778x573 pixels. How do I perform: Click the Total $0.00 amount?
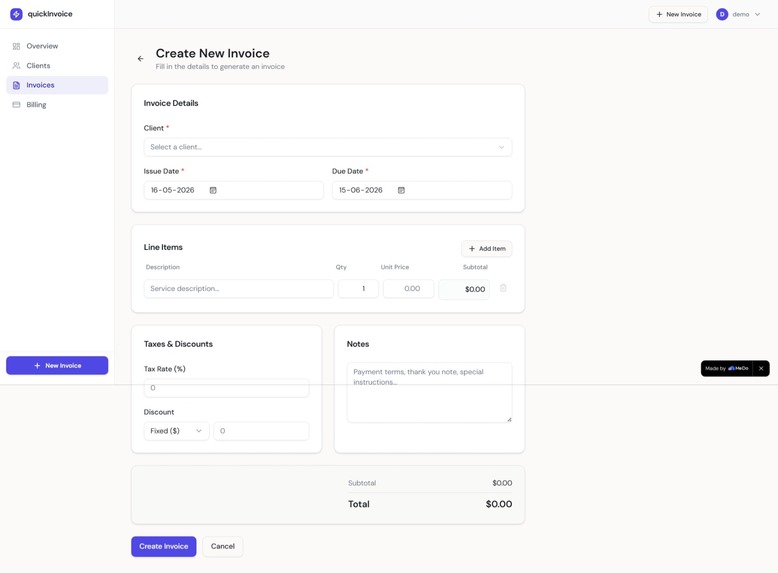[499, 504]
